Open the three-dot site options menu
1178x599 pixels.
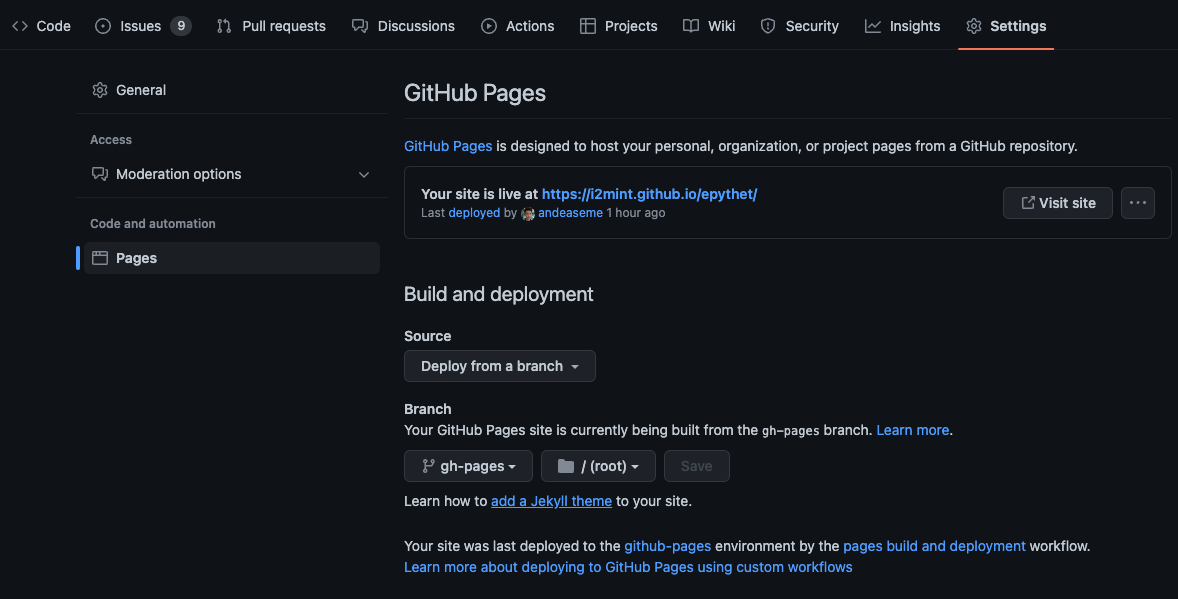(1137, 203)
